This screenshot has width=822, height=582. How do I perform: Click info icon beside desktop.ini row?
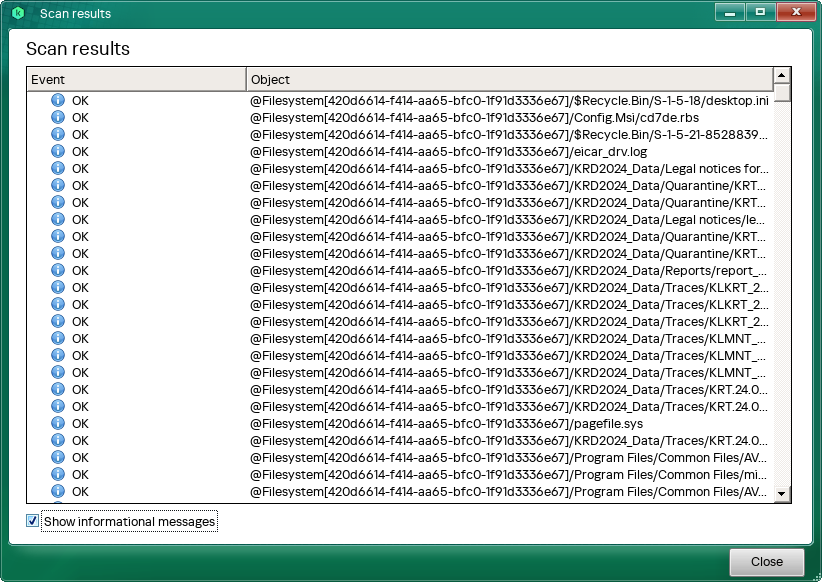click(x=58, y=100)
